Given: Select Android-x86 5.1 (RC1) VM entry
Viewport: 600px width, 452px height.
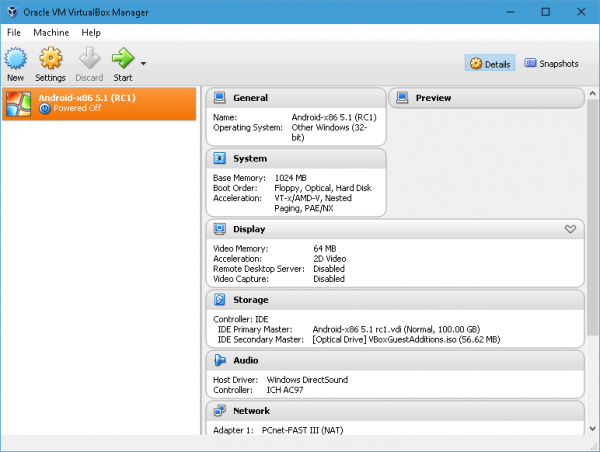Looking at the screenshot, I should pos(99,104).
